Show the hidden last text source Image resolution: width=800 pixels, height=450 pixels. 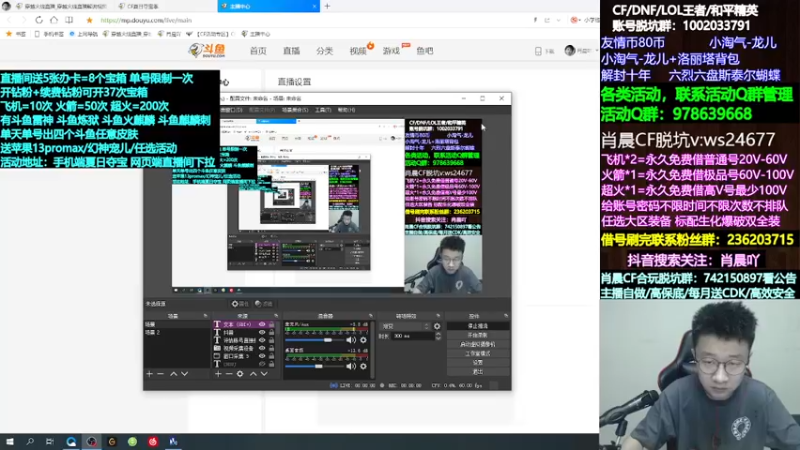262,364
